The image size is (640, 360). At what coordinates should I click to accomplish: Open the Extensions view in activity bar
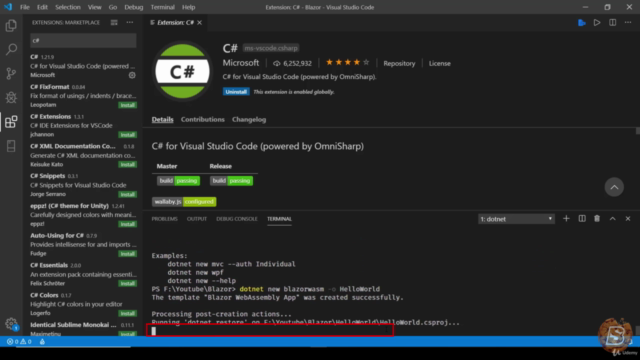coord(11,122)
